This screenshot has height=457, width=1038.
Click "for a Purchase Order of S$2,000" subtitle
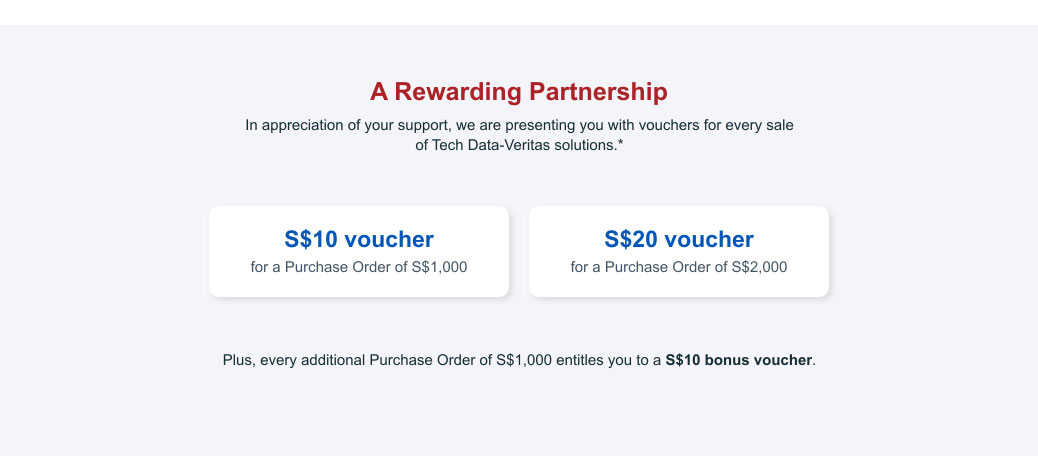coord(679,267)
